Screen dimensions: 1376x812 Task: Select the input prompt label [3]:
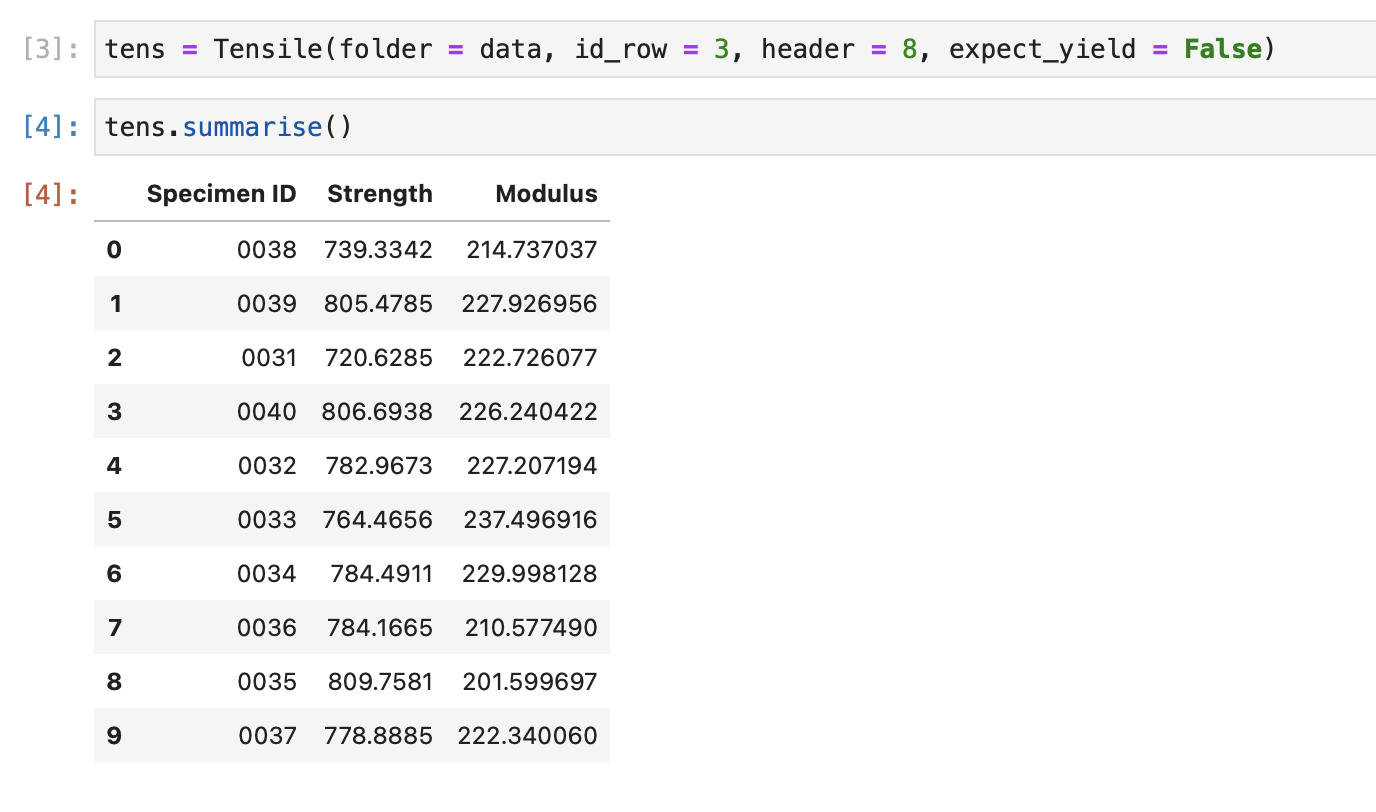[51, 49]
